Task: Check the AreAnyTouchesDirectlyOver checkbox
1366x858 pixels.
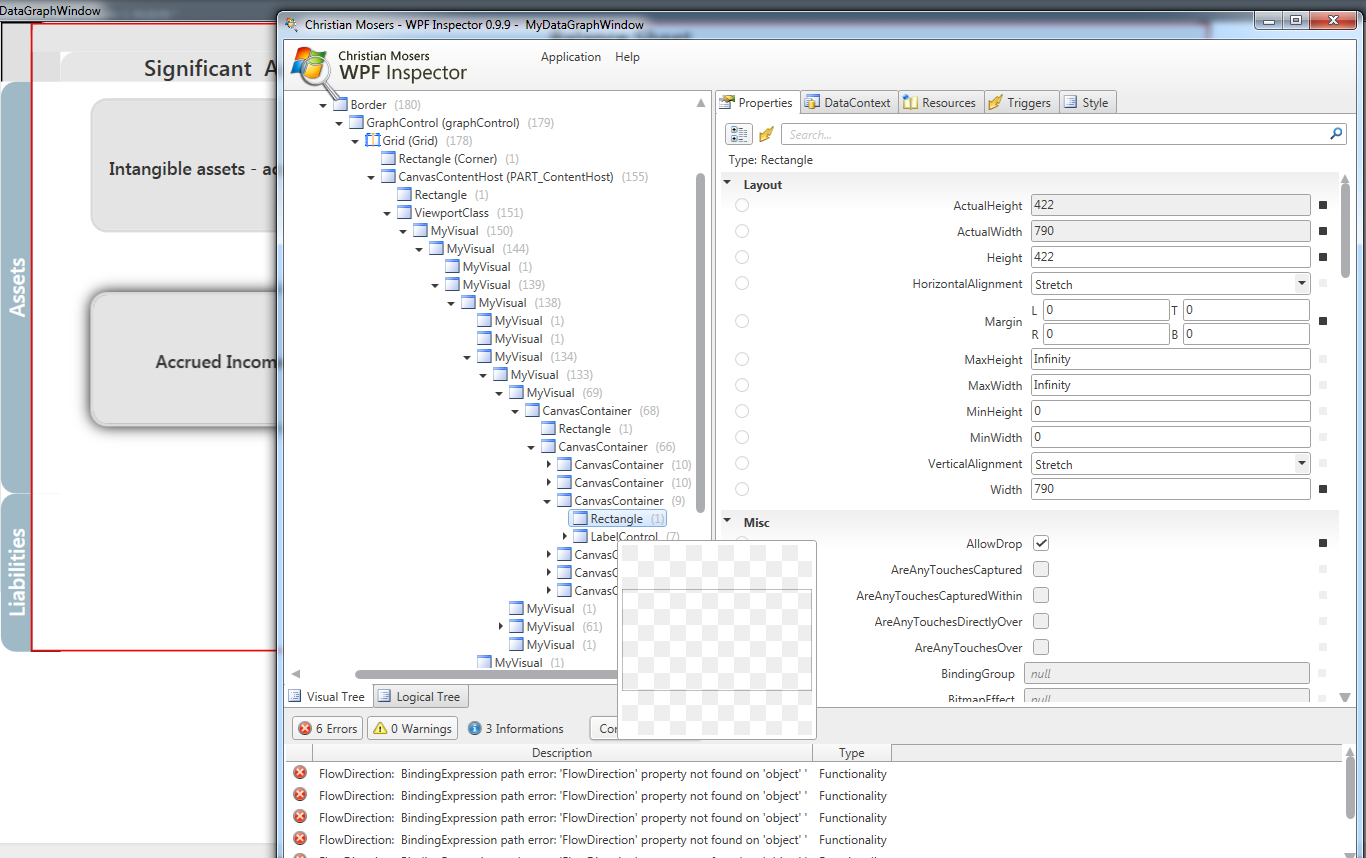Action: pos(1041,621)
